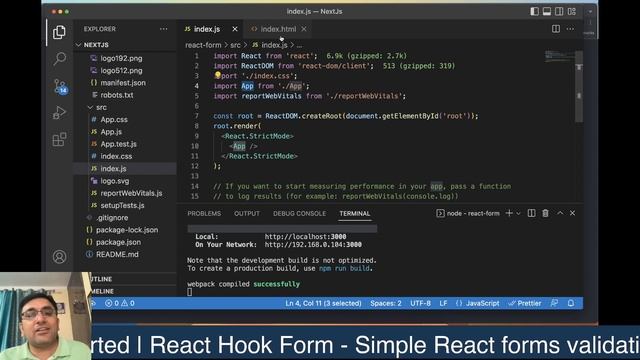Image resolution: width=640 pixels, height=360 pixels.
Task: Open the network URL 192.168.0.104:3000
Action: (313, 244)
